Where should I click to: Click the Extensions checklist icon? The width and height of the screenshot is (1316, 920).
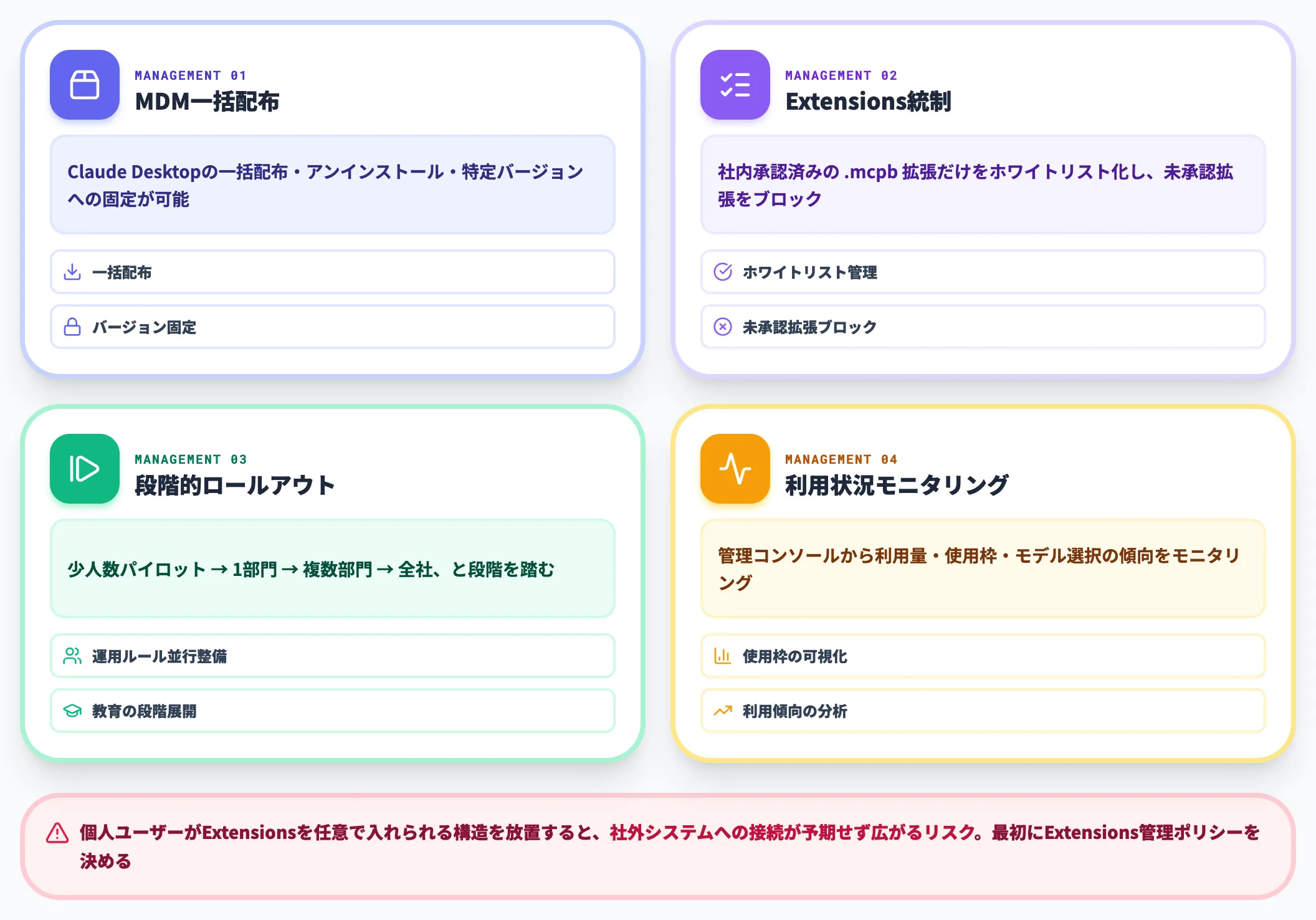735,85
